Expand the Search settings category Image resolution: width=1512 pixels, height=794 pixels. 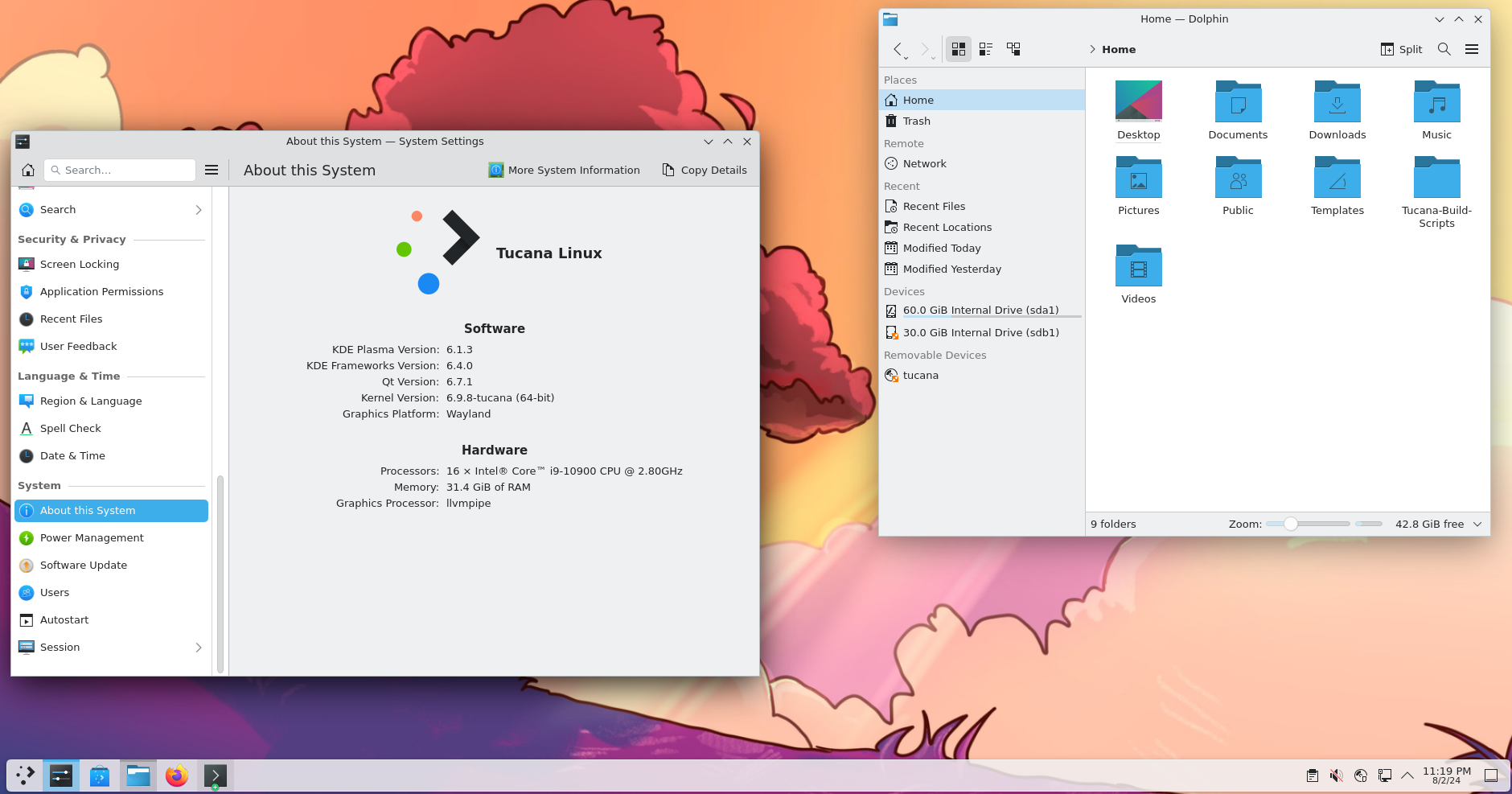(198, 210)
